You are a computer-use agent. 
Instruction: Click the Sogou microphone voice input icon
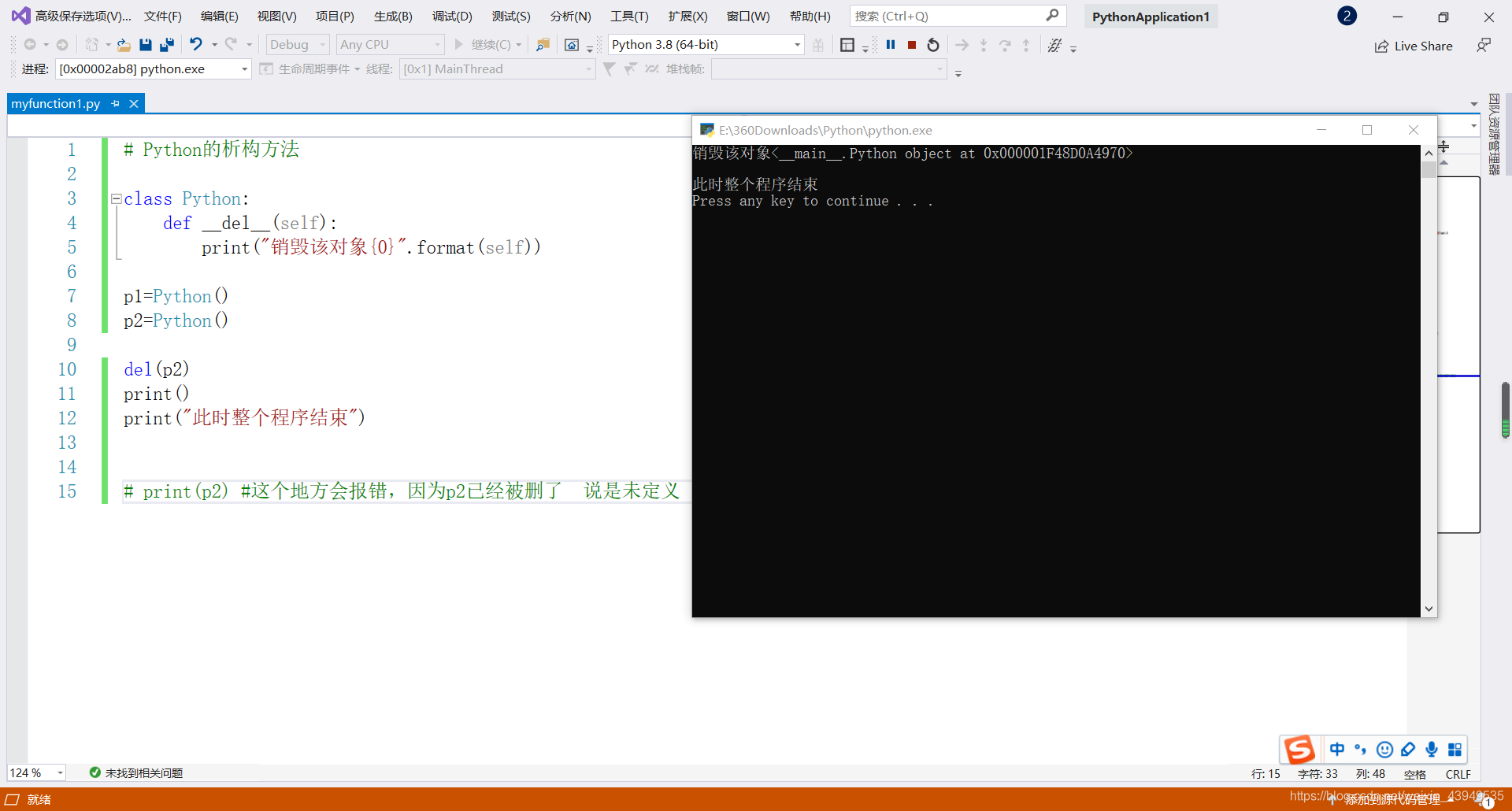[x=1432, y=749]
